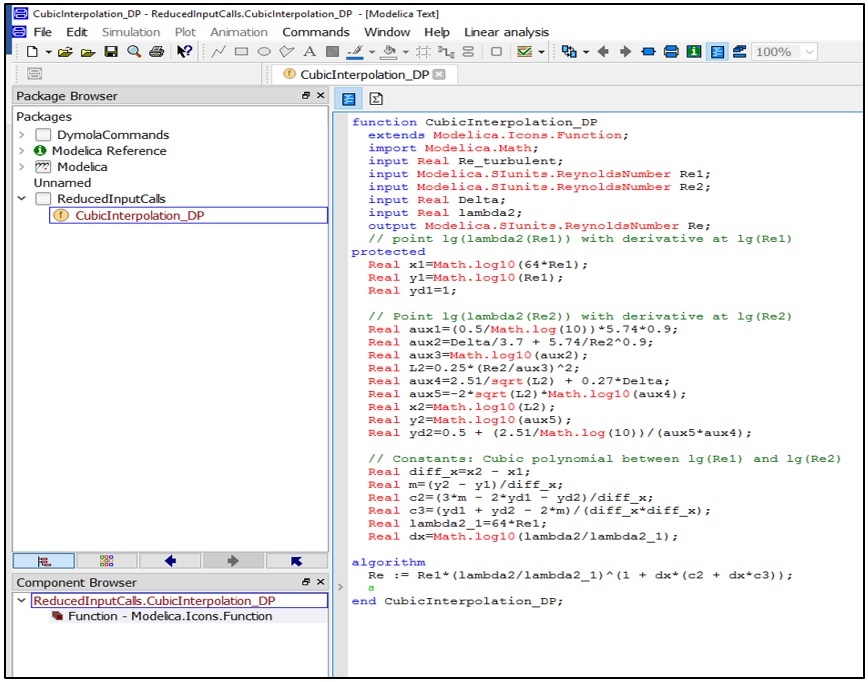Click the Open file folder icon

coord(65,52)
